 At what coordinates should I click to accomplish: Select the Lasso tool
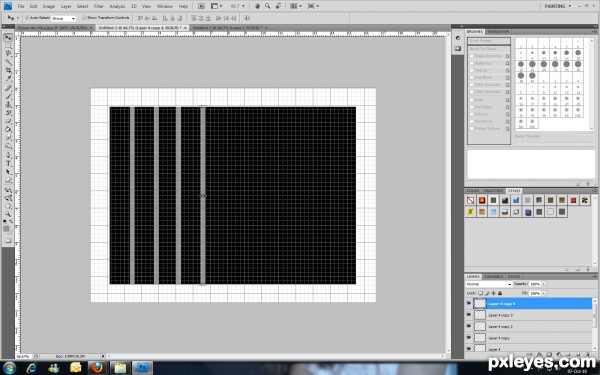pos(8,54)
